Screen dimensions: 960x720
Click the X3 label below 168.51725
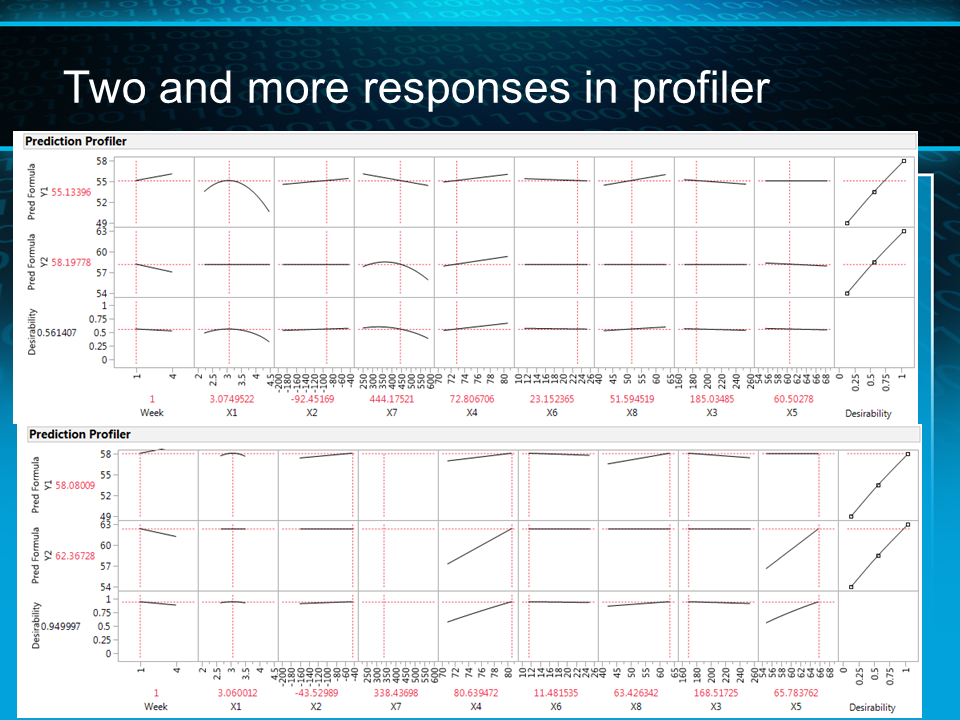tap(716, 707)
